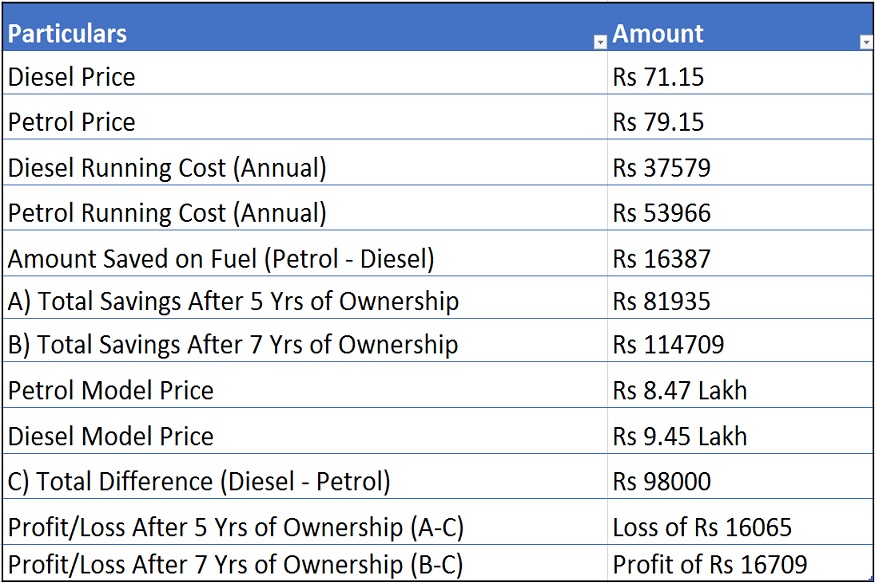Click the Profit of Rs 16709 cell

[709, 564]
